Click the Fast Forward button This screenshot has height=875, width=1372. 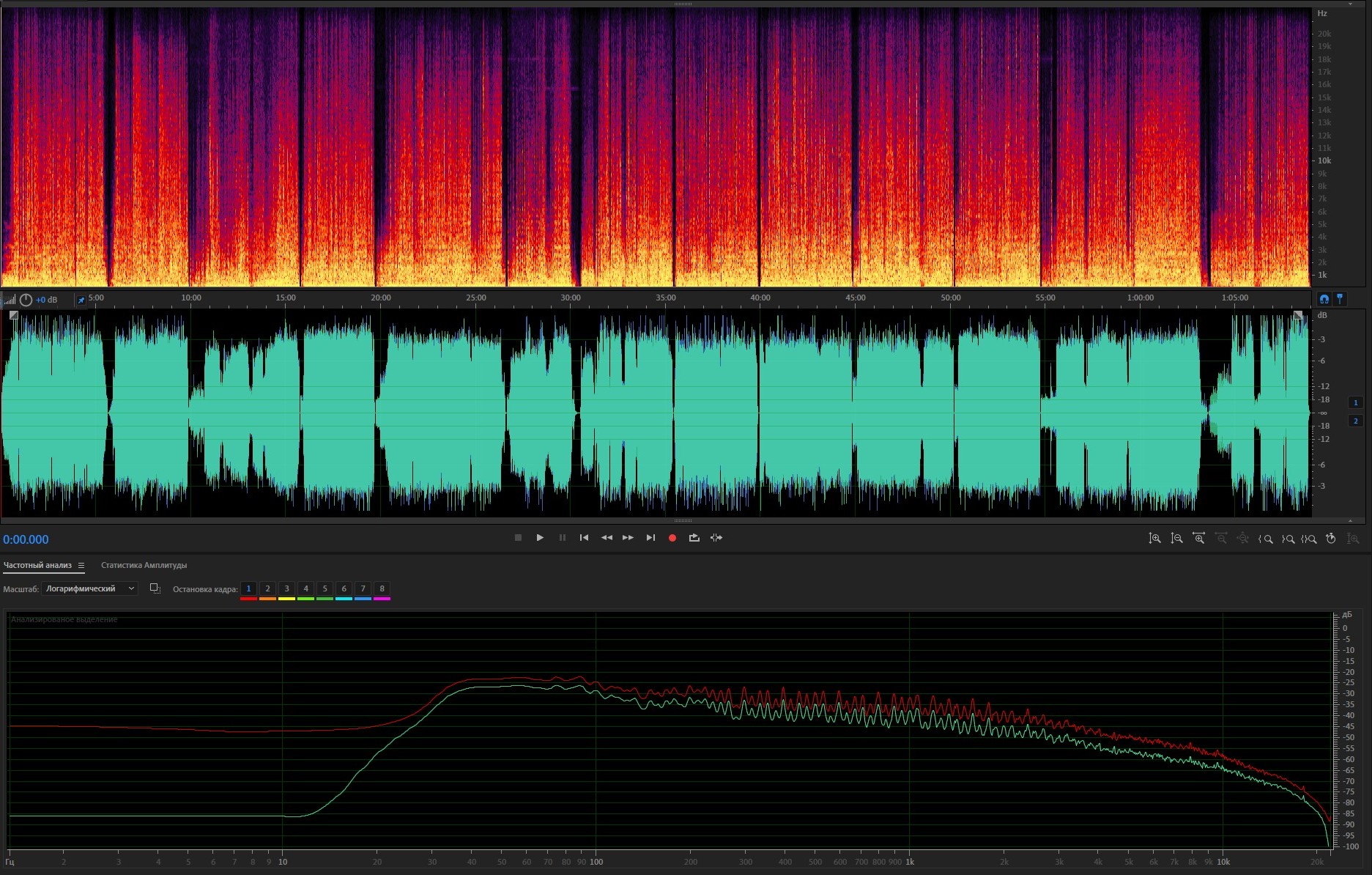click(628, 538)
